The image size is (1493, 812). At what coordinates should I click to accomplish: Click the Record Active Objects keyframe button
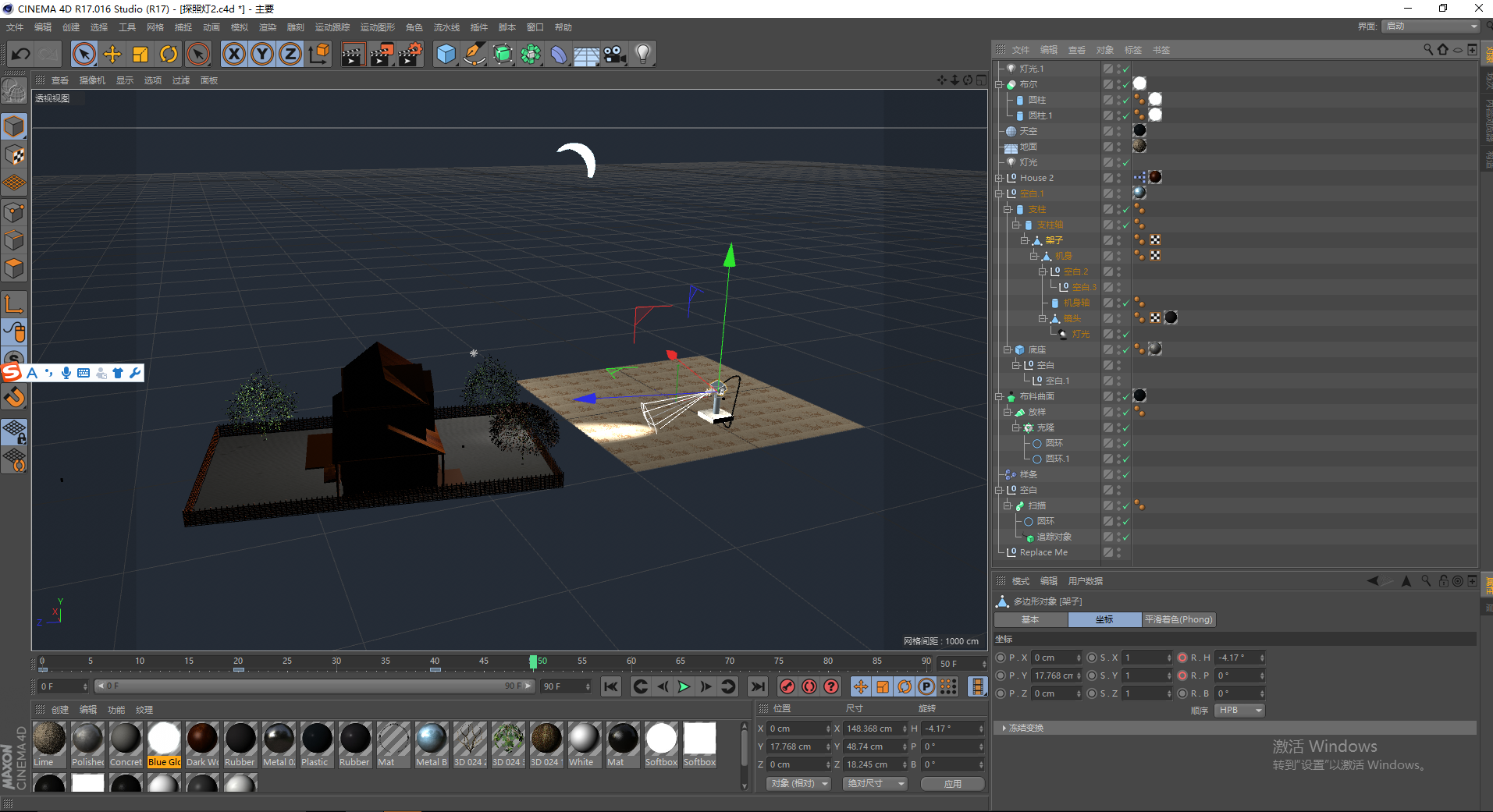[x=787, y=686]
